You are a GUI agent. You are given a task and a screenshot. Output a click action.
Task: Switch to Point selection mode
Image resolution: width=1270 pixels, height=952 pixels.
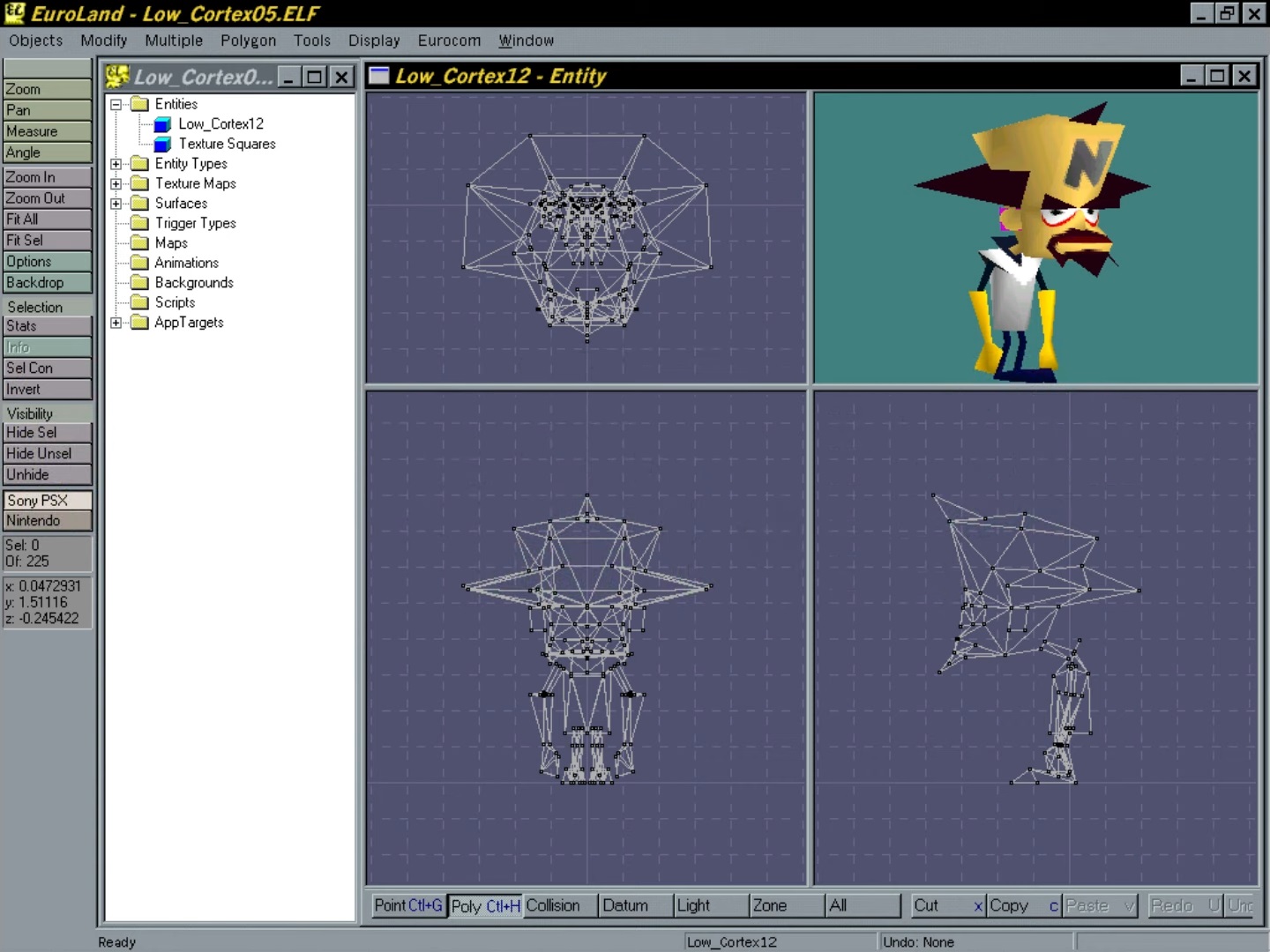pyautogui.click(x=408, y=905)
